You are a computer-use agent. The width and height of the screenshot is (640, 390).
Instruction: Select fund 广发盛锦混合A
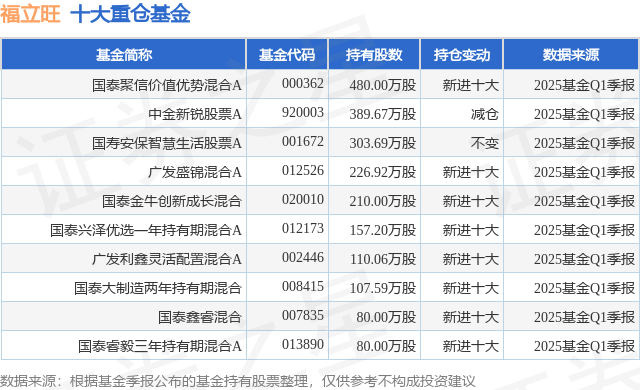[x=195, y=172]
